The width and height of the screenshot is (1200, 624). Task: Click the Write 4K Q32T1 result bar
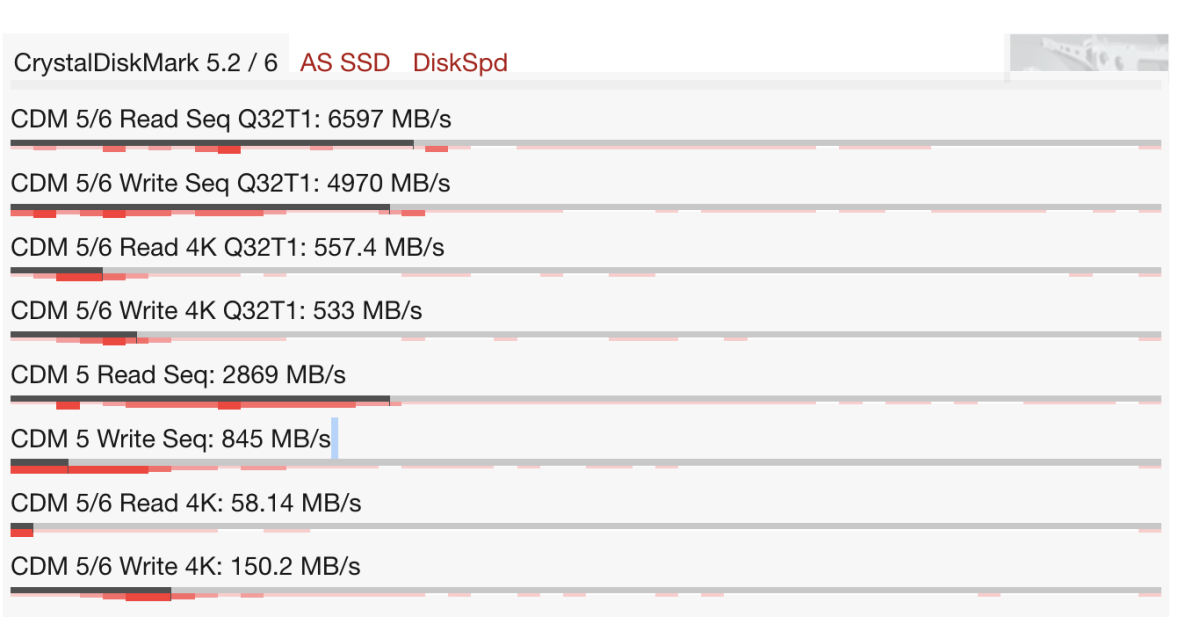tap(73, 336)
